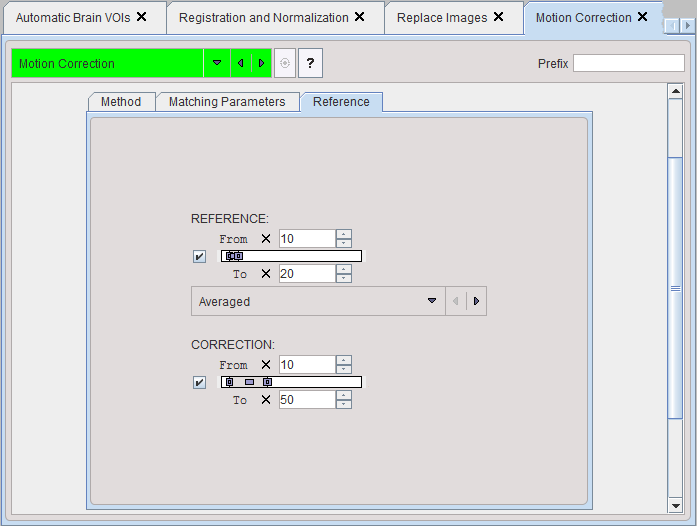
Task: Click the vertical scrollbar thumb
Action: pyautogui.click(x=676, y=288)
